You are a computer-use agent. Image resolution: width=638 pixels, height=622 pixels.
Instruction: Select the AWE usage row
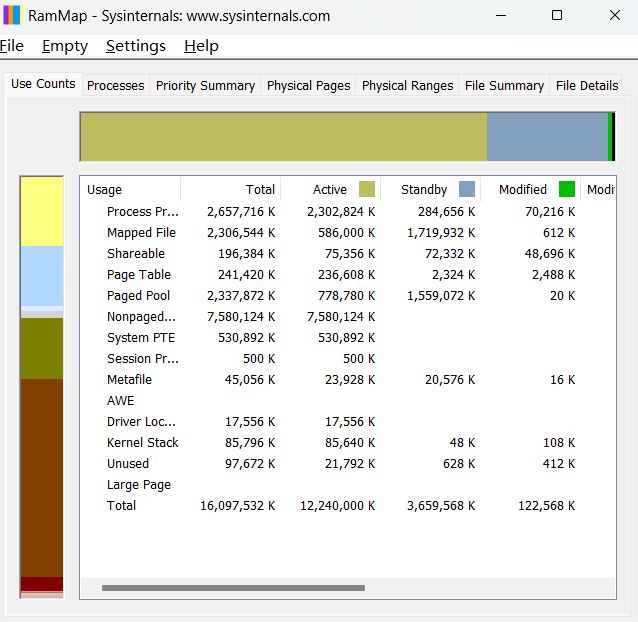(x=347, y=401)
